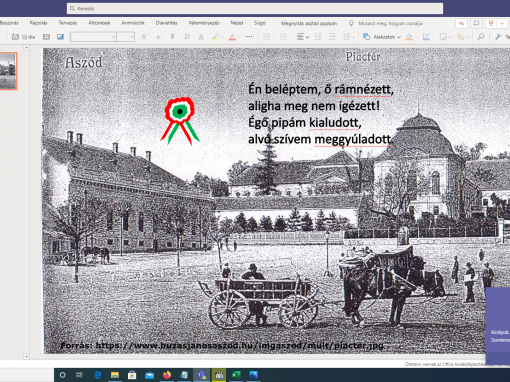Click the yellow text highlight icon
Viewport: 510px width, 382px height.
216,37
